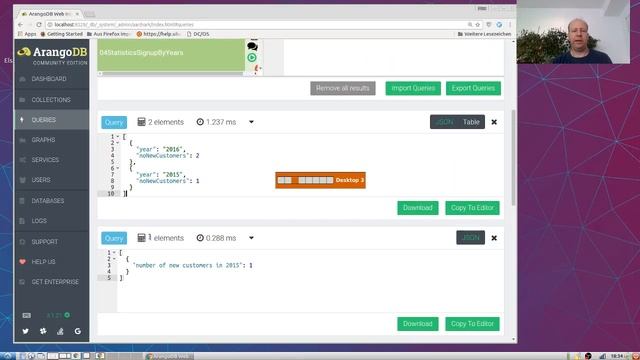Click the ArangoDB logo
The image size is (640, 360).
pos(52,52)
